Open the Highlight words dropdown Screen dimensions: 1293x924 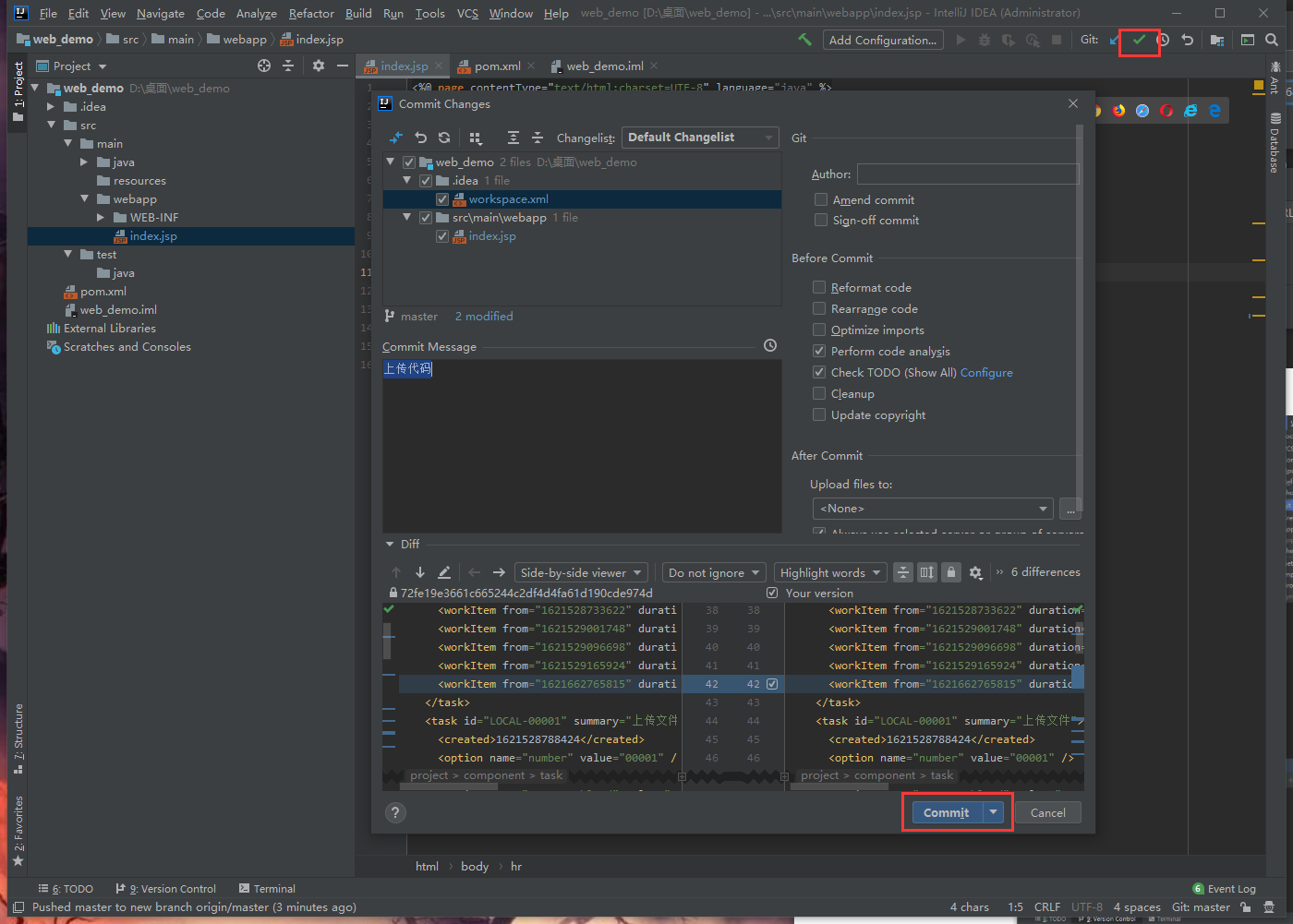tap(829, 572)
